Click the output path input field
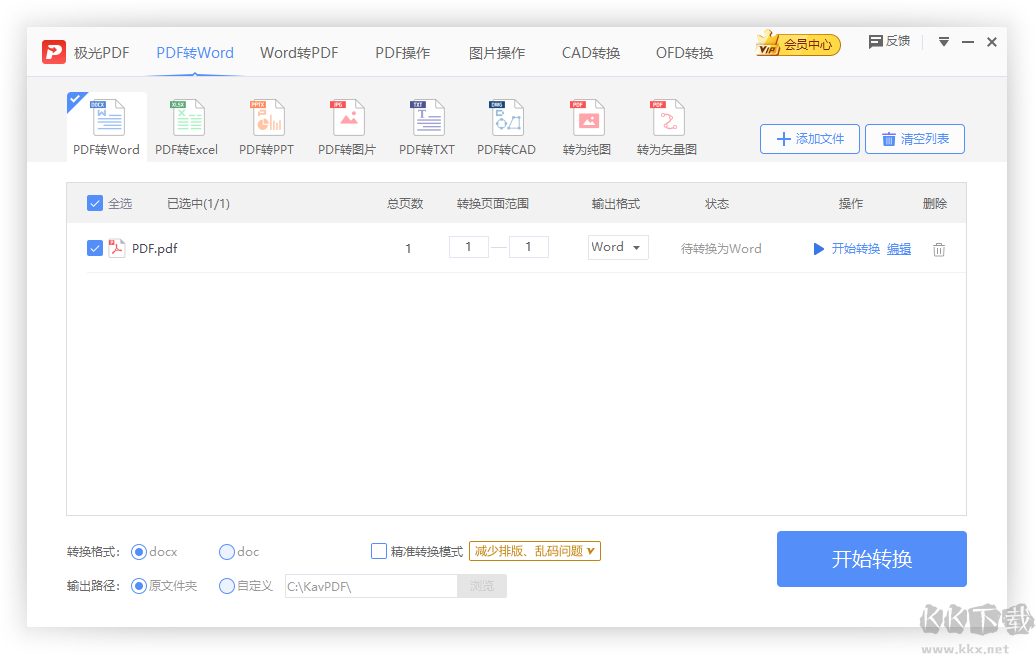This screenshot has width=1036, height=656. [370, 586]
